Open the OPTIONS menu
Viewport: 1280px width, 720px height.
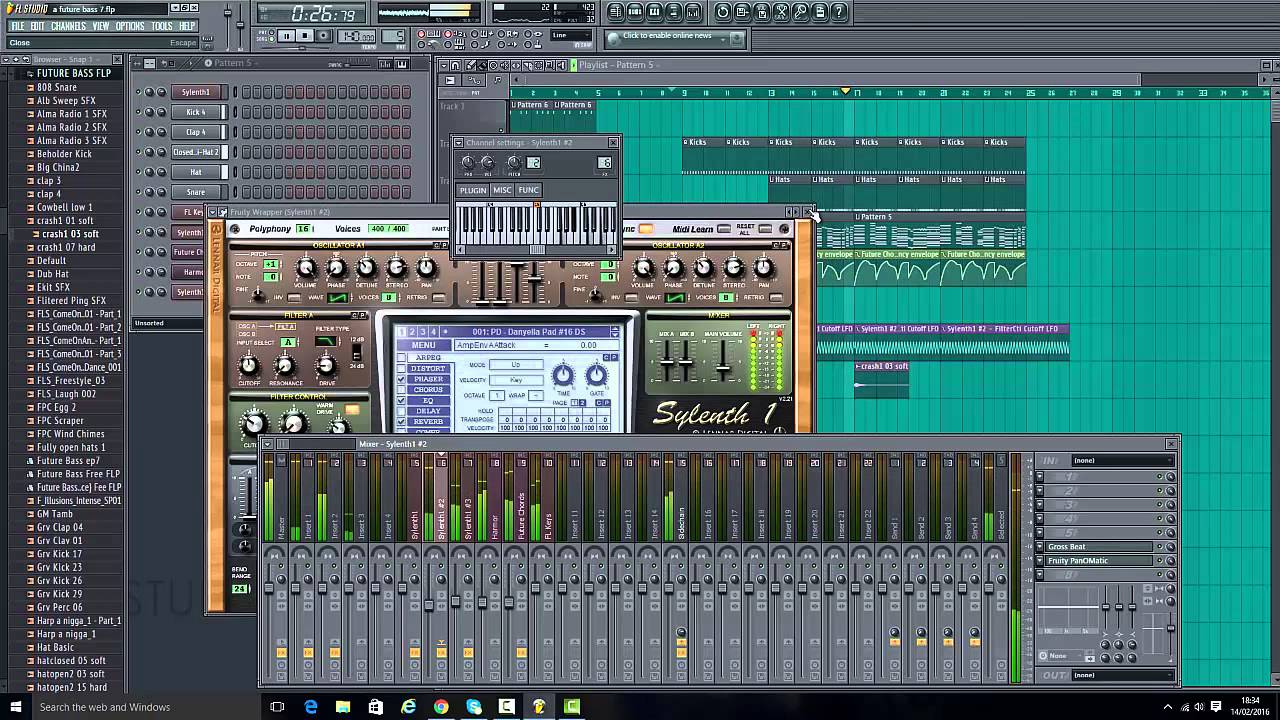tap(129, 26)
